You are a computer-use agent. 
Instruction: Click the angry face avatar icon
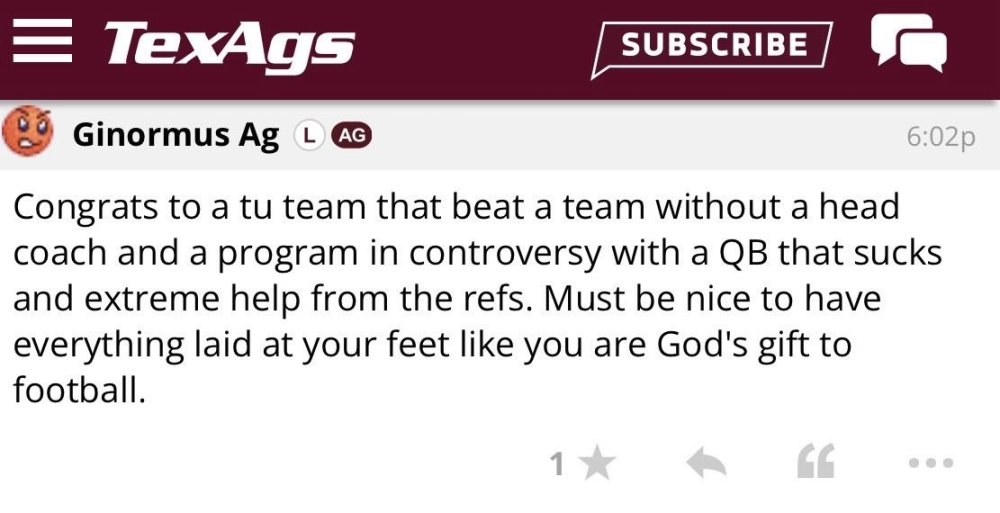click(x=27, y=133)
